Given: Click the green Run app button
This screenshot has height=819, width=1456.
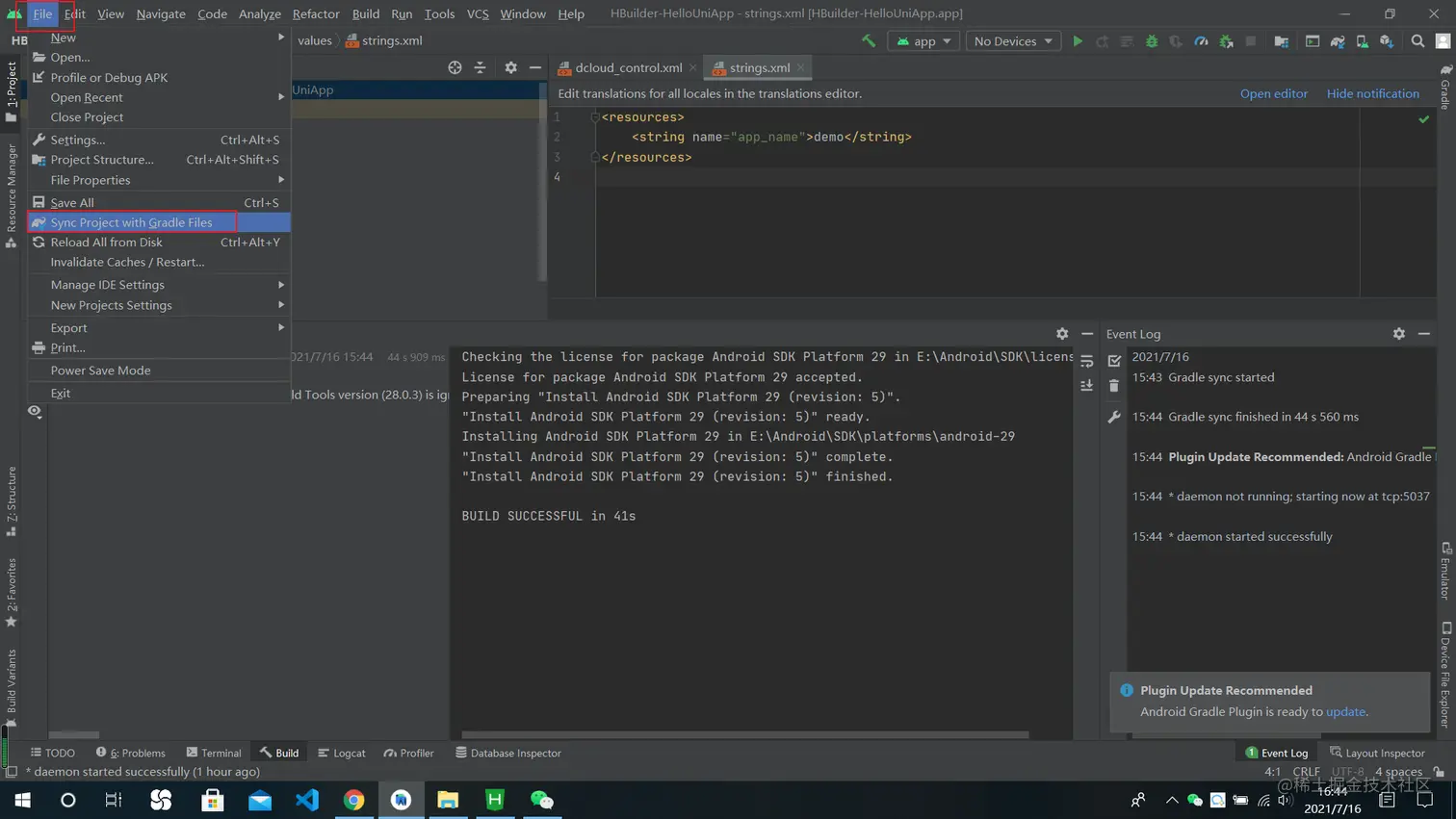Looking at the screenshot, I should 1078,41.
